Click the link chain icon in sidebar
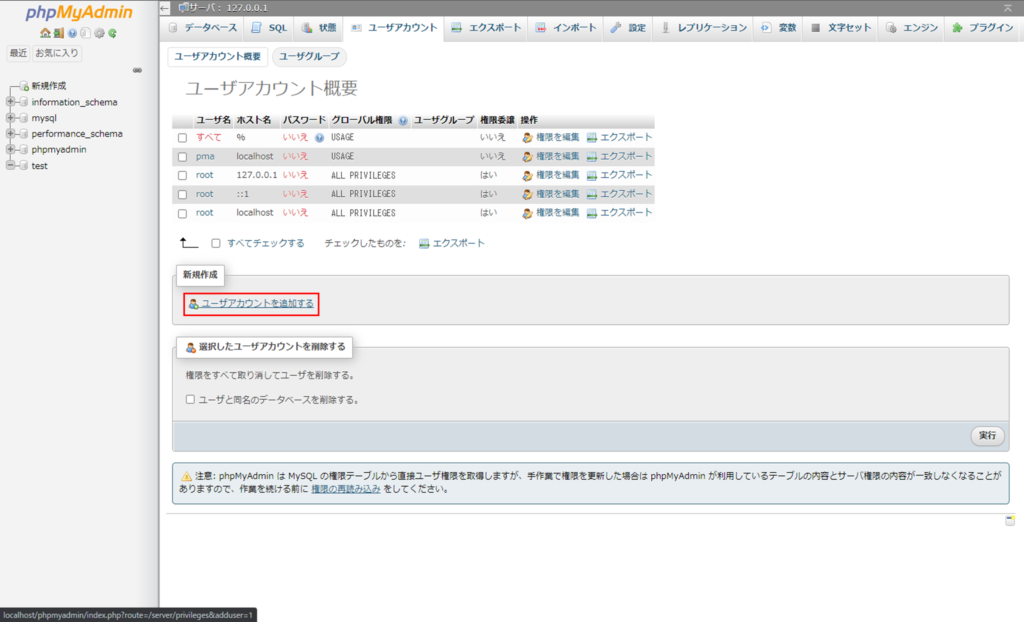Screen dimensions: 1024x622 (x=137, y=70)
